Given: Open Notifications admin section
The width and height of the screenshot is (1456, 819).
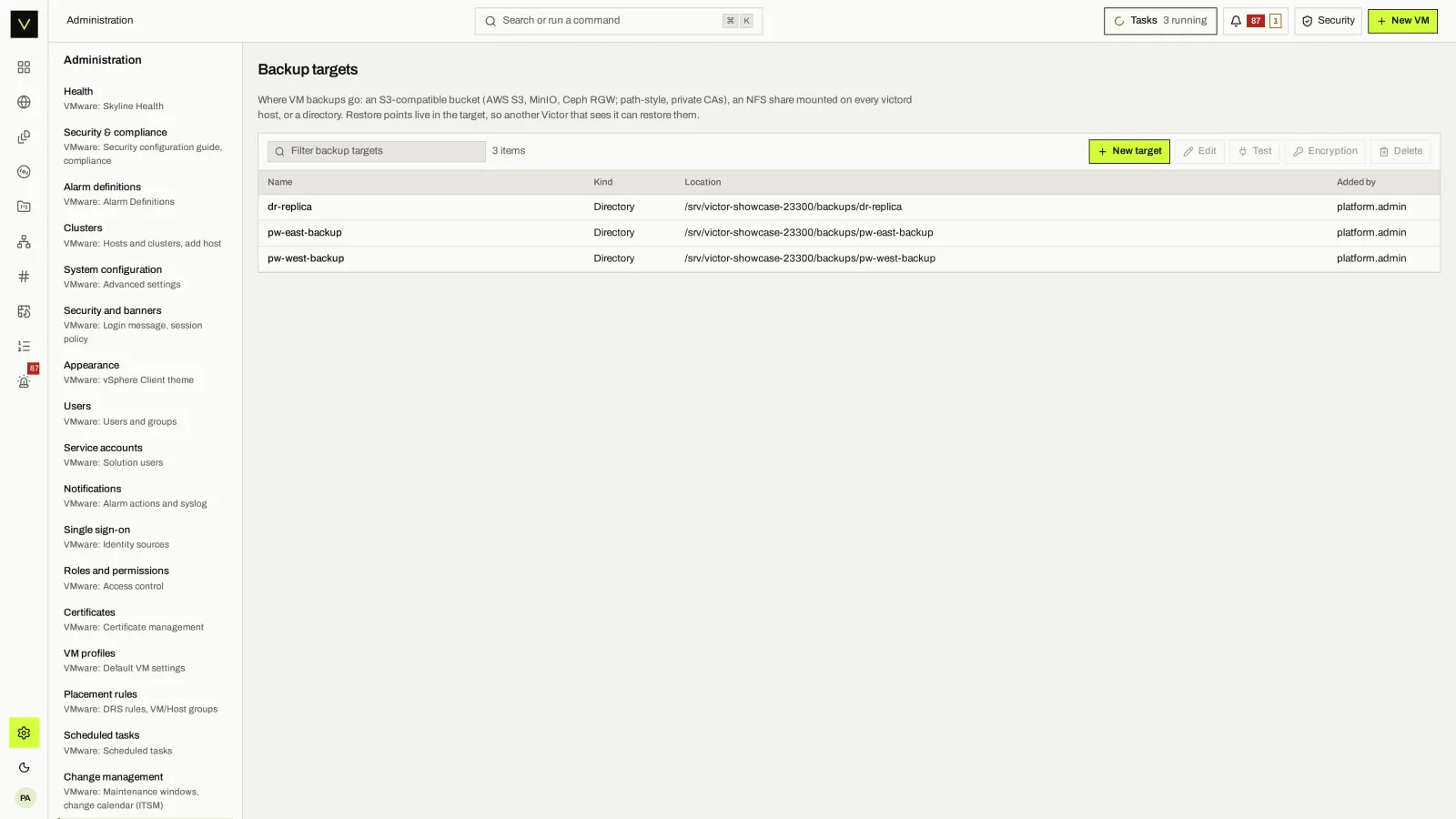Looking at the screenshot, I should pos(145,496).
